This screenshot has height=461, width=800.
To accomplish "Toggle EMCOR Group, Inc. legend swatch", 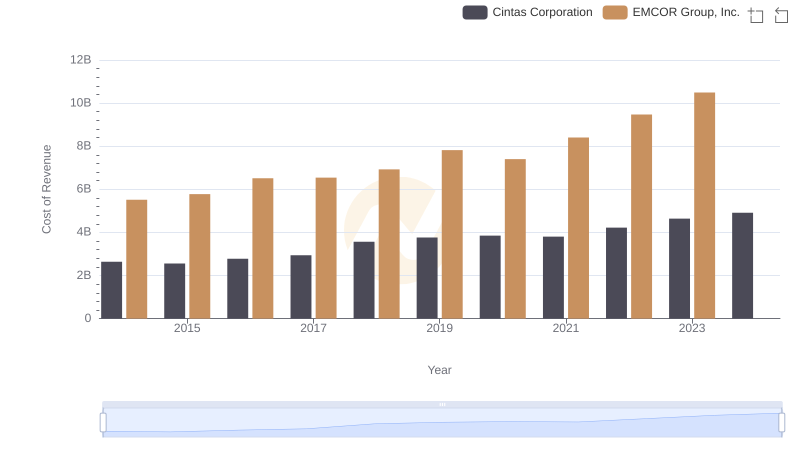I will pos(615,12).
